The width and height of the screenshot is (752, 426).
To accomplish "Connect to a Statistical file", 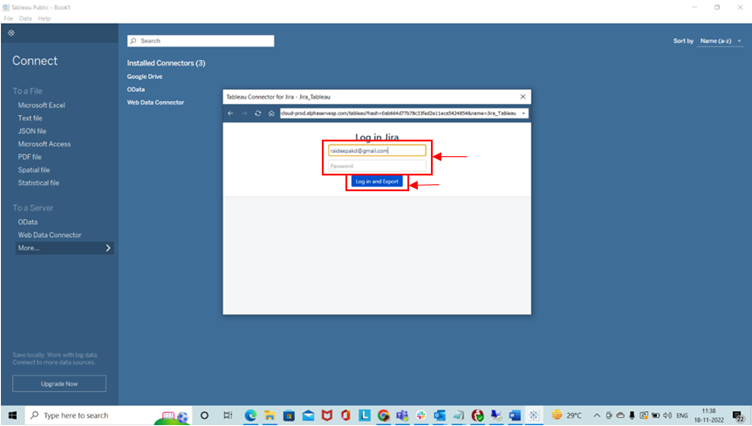I will click(x=38, y=183).
